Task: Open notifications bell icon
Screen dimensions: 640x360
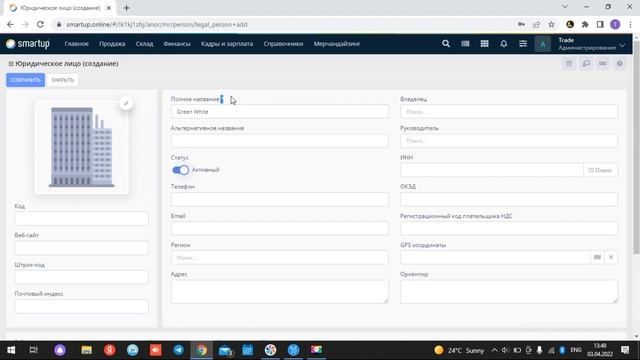Action: (x=504, y=44)
